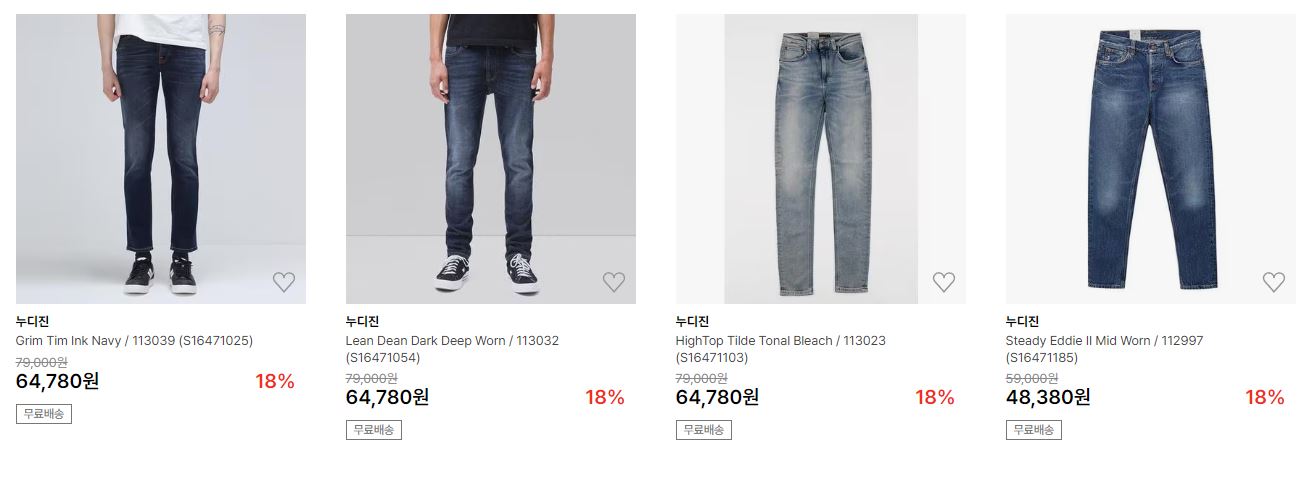1305x478 pixels.
Task: Click 18% discount on HighTop Tilde Tonal Bleach
Action: [x=935, y=397]
